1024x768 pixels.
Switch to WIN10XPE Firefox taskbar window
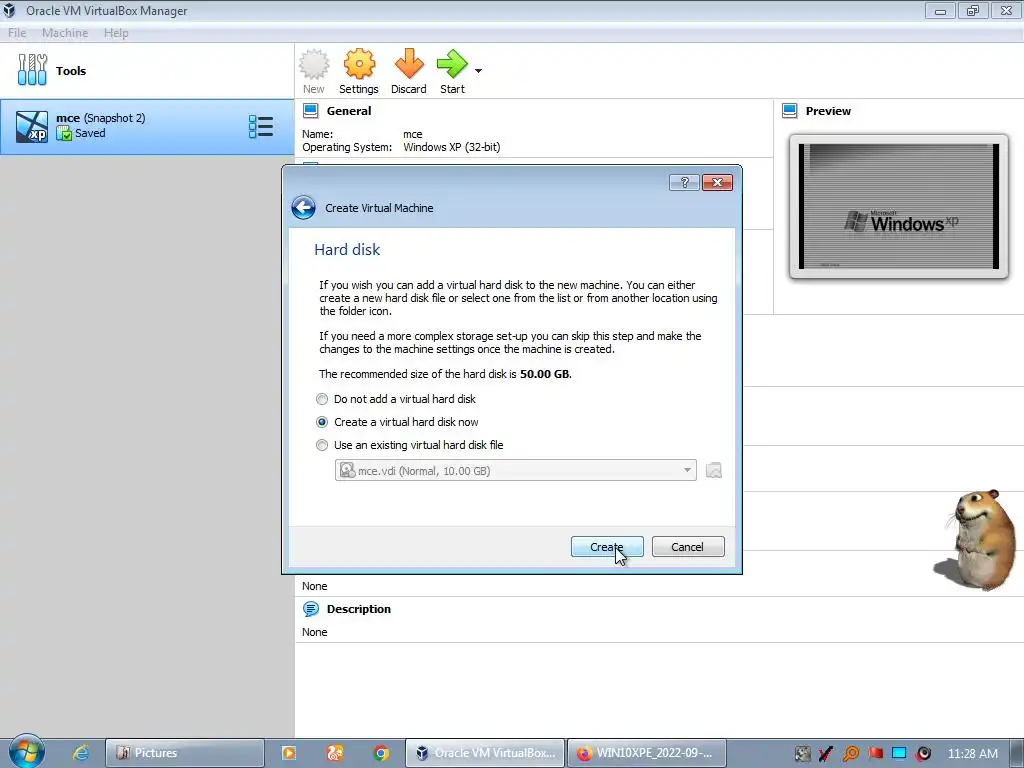click(647, 753)
